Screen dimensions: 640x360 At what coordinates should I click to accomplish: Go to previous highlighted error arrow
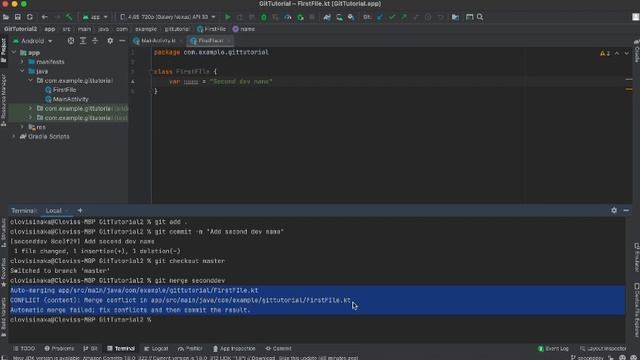[x=617, y=53]
